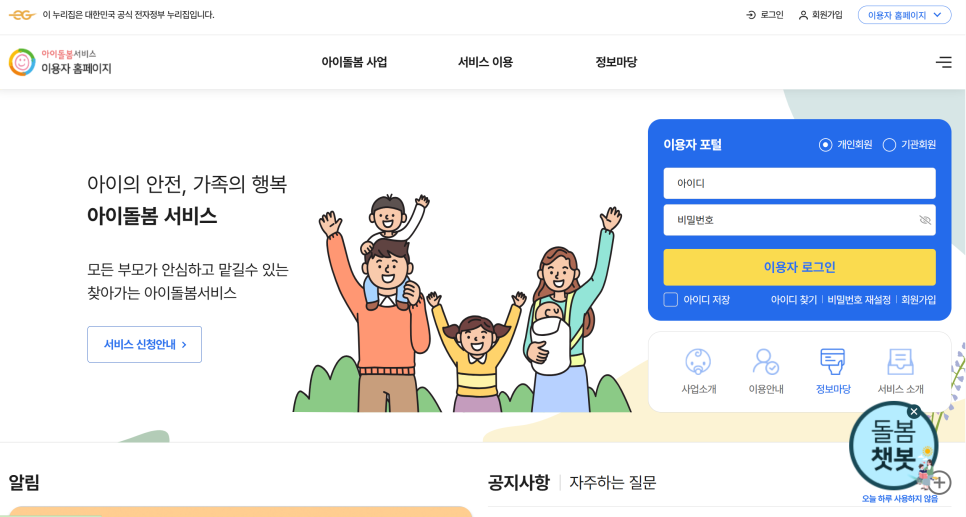Image resolution: width=966 pixels, height=517 pixels.
Task: Open the 이용안내 person icon
Action: (x=765, y=361)
